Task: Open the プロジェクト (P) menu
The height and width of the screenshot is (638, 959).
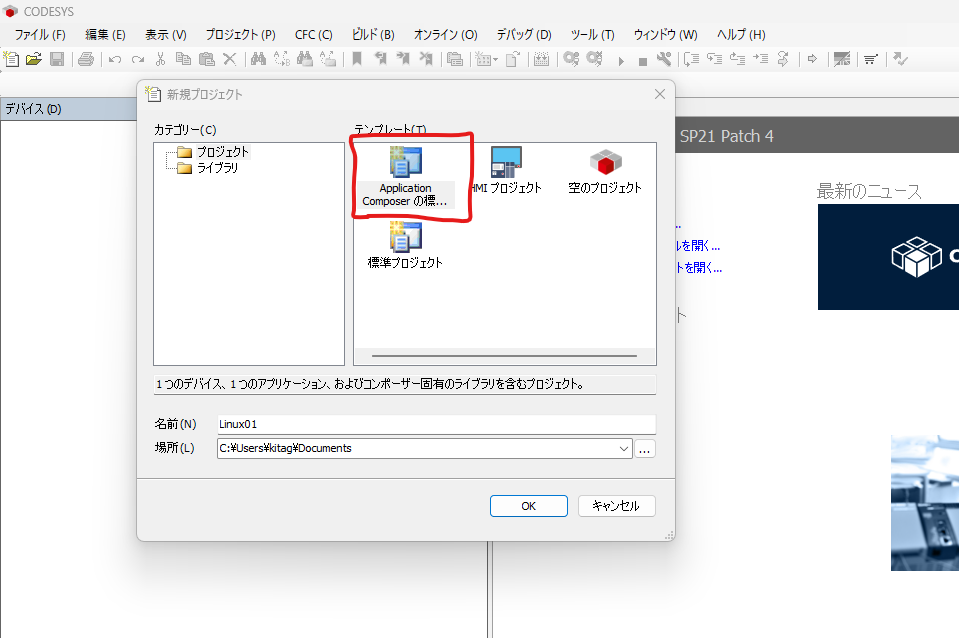Action: point(240,35)
